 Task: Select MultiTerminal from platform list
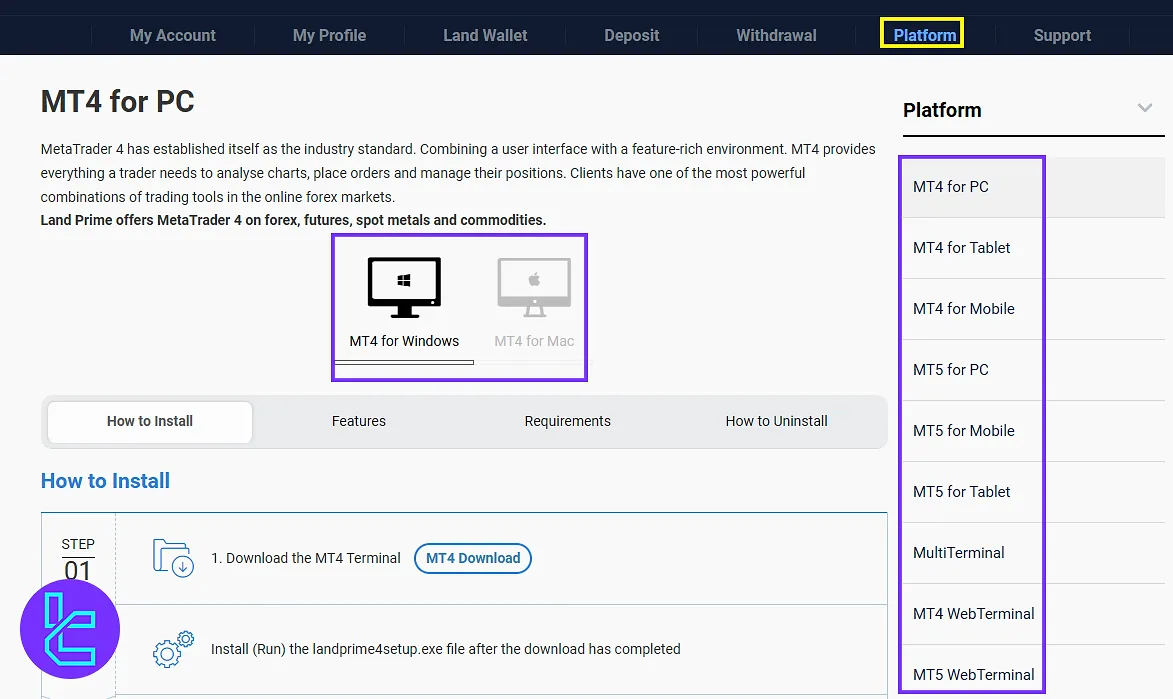coord(958,553)
